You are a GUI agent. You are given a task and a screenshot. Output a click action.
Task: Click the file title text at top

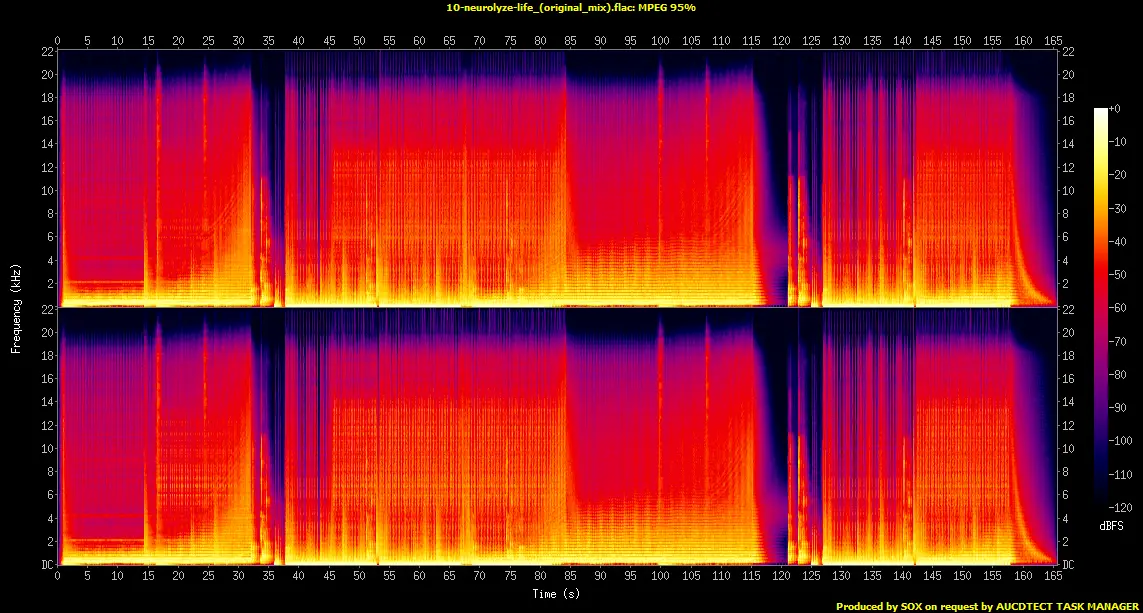pos(571,7)
